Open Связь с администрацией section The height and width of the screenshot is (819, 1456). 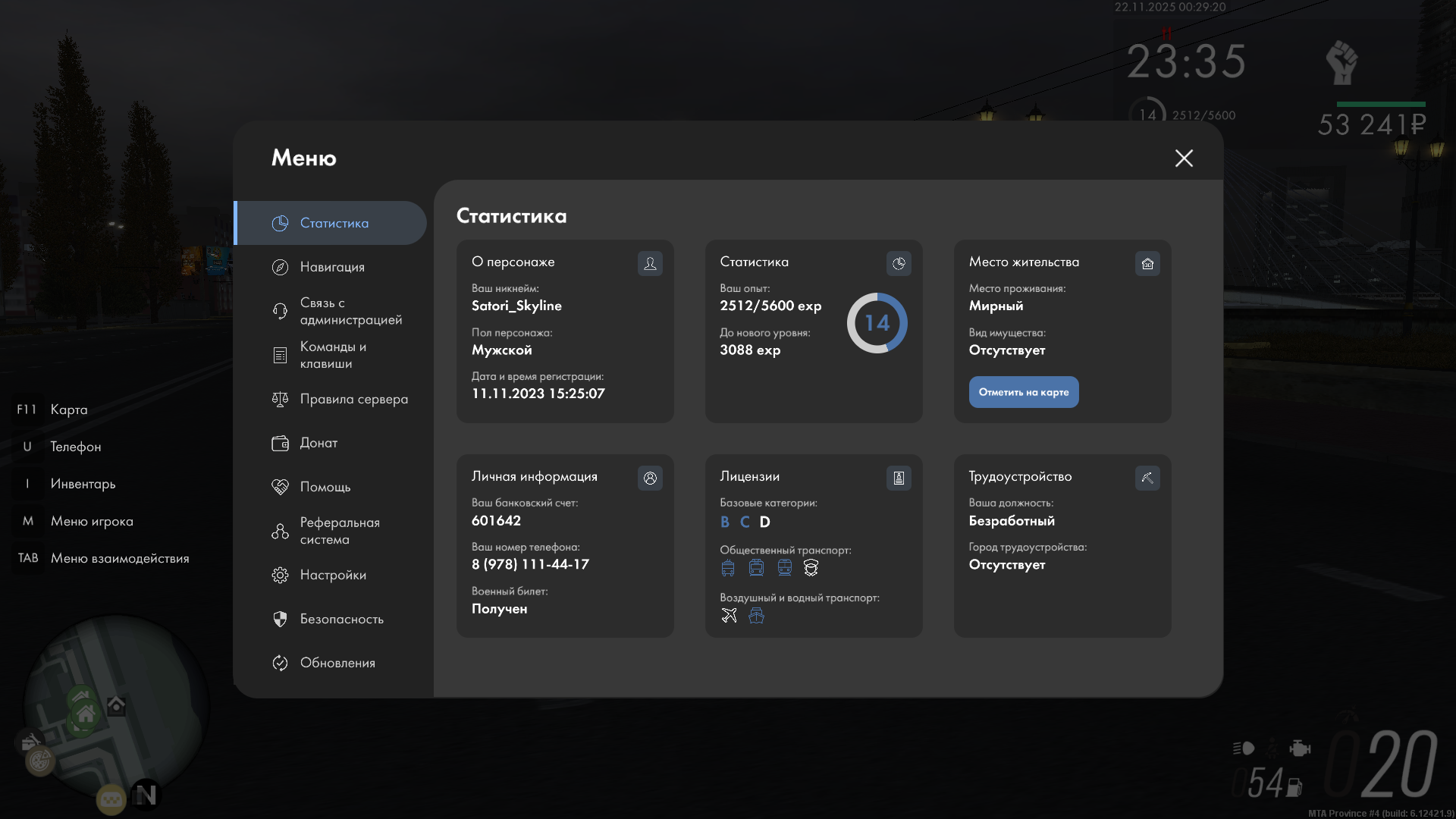[350, 311]
